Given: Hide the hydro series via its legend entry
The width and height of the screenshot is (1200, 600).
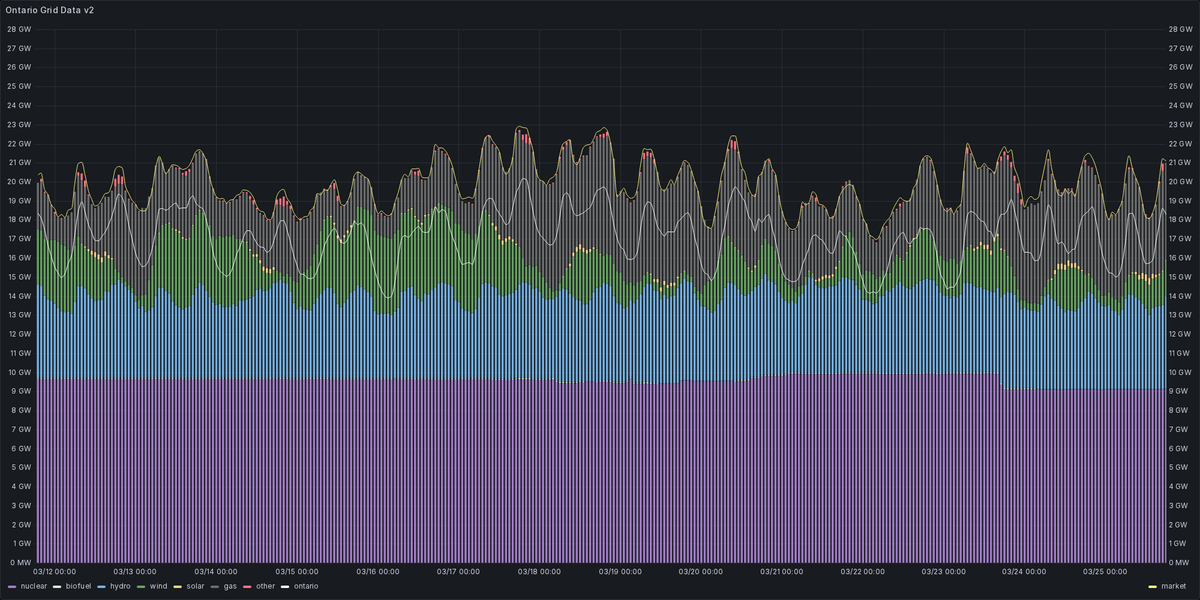Looking at the screenshot, I should pyautogui.click(x=120, y=586).
